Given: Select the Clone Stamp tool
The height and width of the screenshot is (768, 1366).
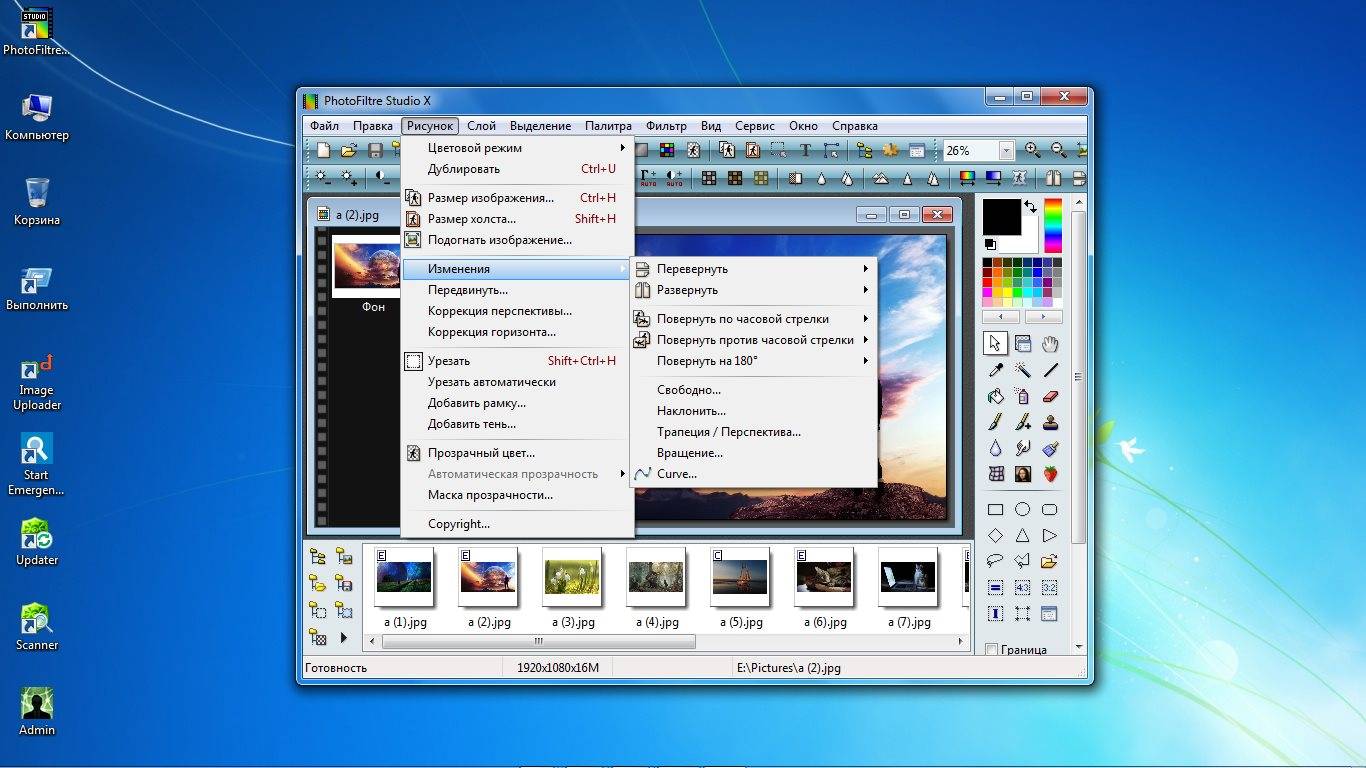Looking at the screenshot, I should tap(1050, 422).
